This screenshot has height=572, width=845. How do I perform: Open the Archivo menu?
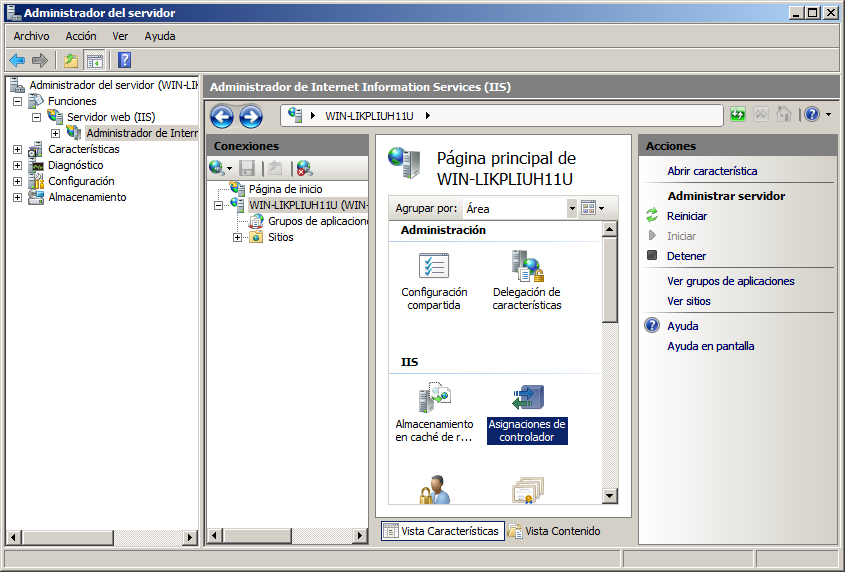31,36
